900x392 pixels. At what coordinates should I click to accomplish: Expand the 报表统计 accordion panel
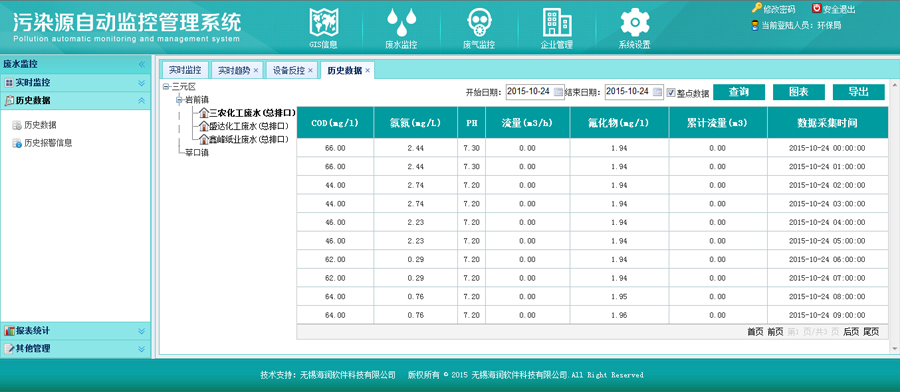point(142,331)
